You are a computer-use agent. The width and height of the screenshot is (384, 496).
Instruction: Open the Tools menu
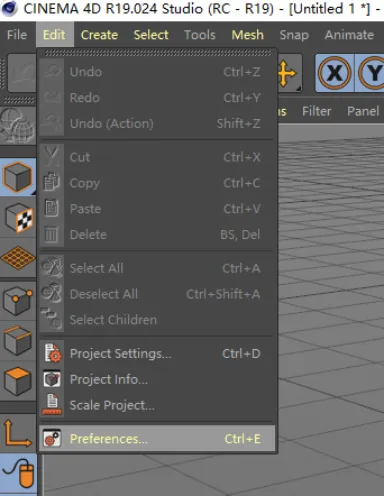click(x=200, y=35)
